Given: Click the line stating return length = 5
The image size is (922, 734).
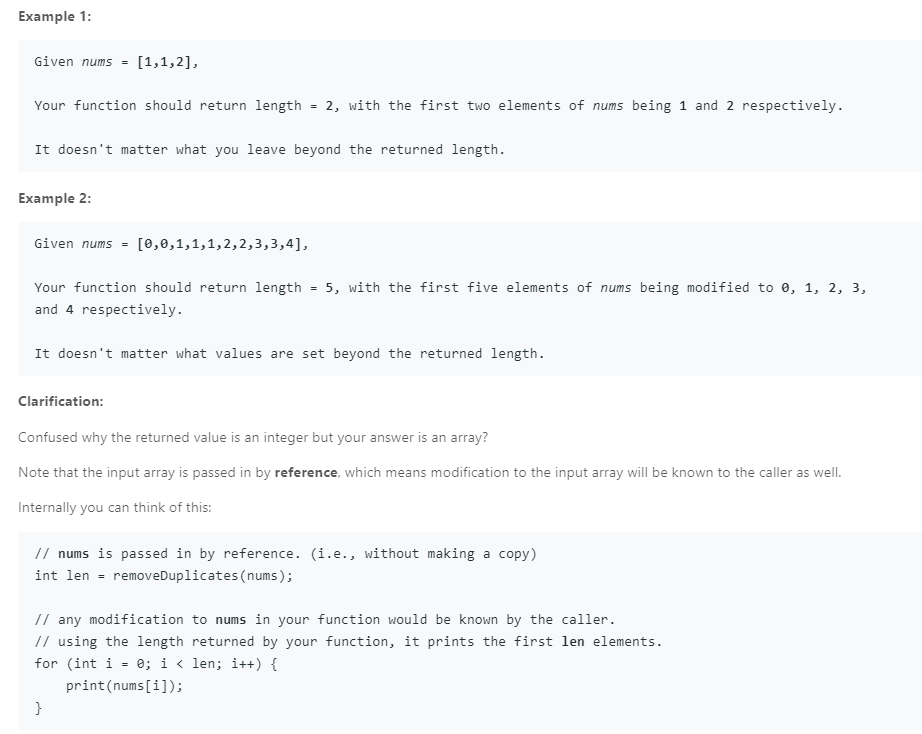Looking at the screenshot, I should click(x=450, y=288).
